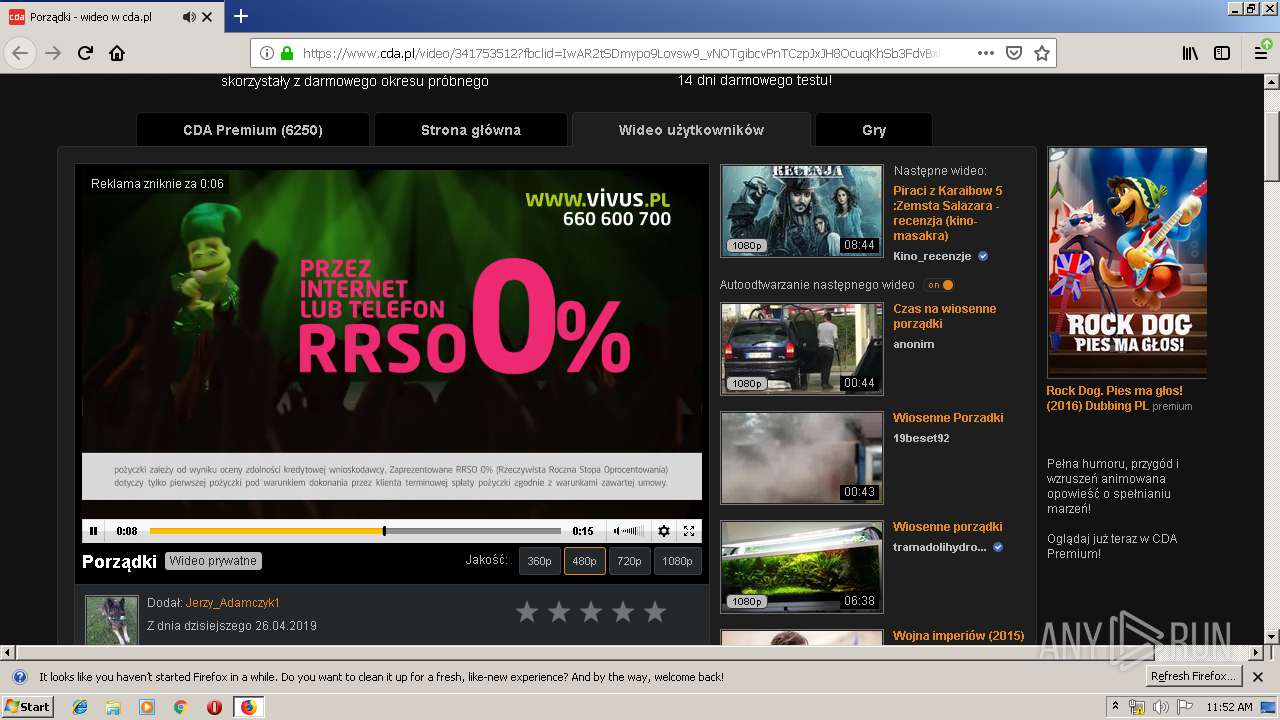Image resolution: width=1280 pixels, height=720 pixels.
Task: Open Wideo użytkowników tab
Action: [691, 130]
